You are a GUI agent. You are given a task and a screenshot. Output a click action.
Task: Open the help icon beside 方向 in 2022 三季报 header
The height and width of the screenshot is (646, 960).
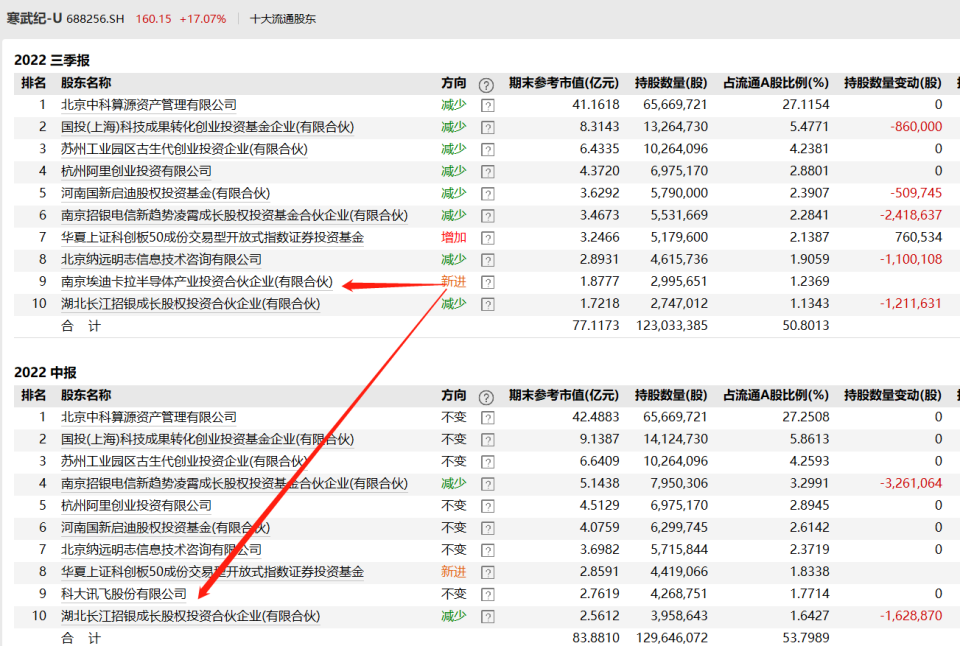486,85
